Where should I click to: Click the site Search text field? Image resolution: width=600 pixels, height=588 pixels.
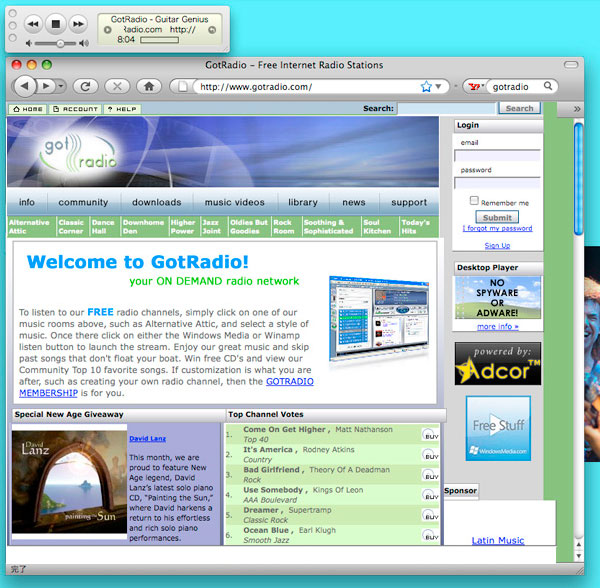pyautogui.click(x=447, y=108)
